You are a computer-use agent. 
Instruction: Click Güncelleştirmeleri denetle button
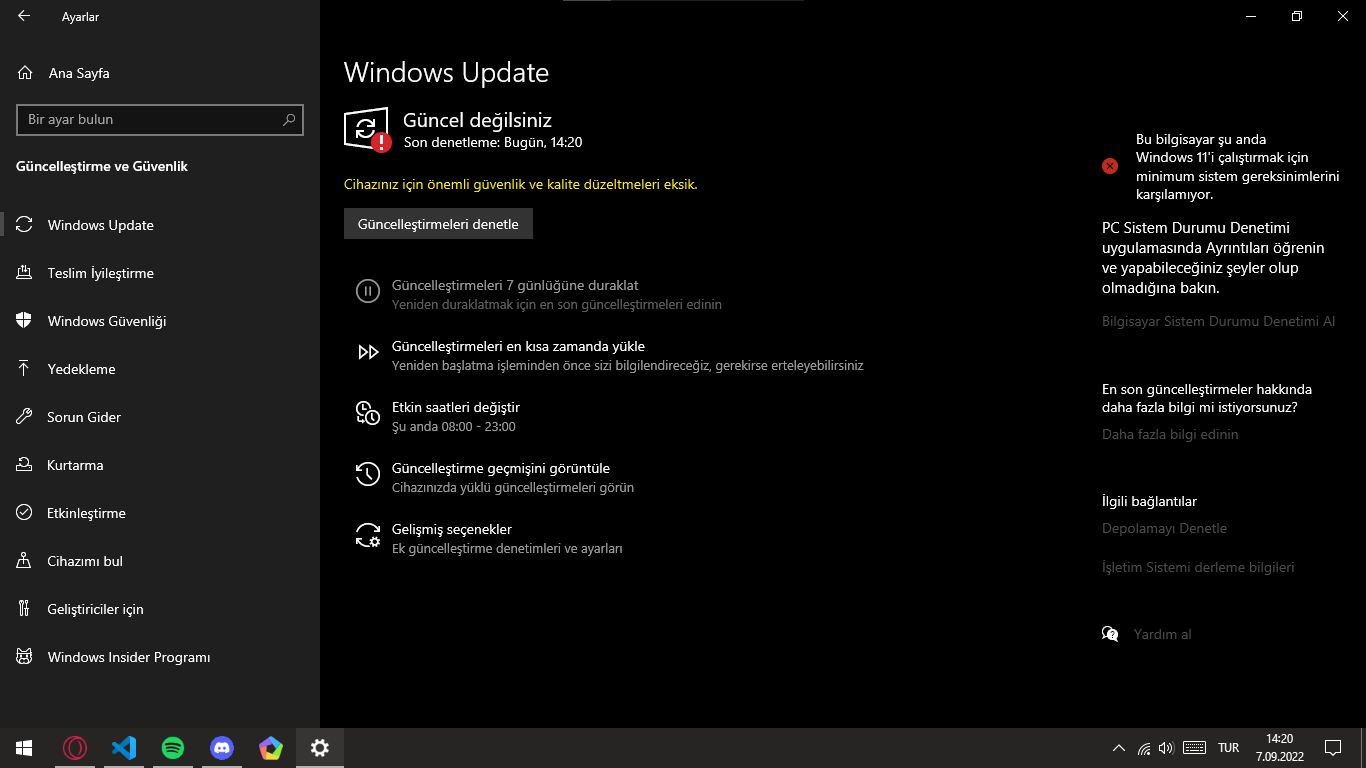[438, 224]
